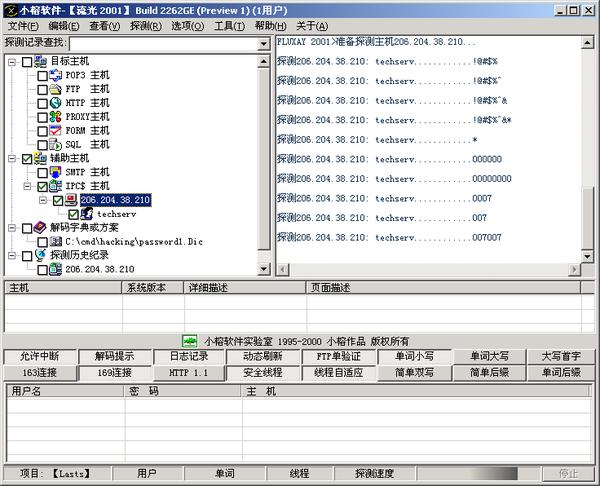The width and height of the screenshot is (600, 486).
Task: Check the 目标主机 checkbox
Action: coord(27,62)
